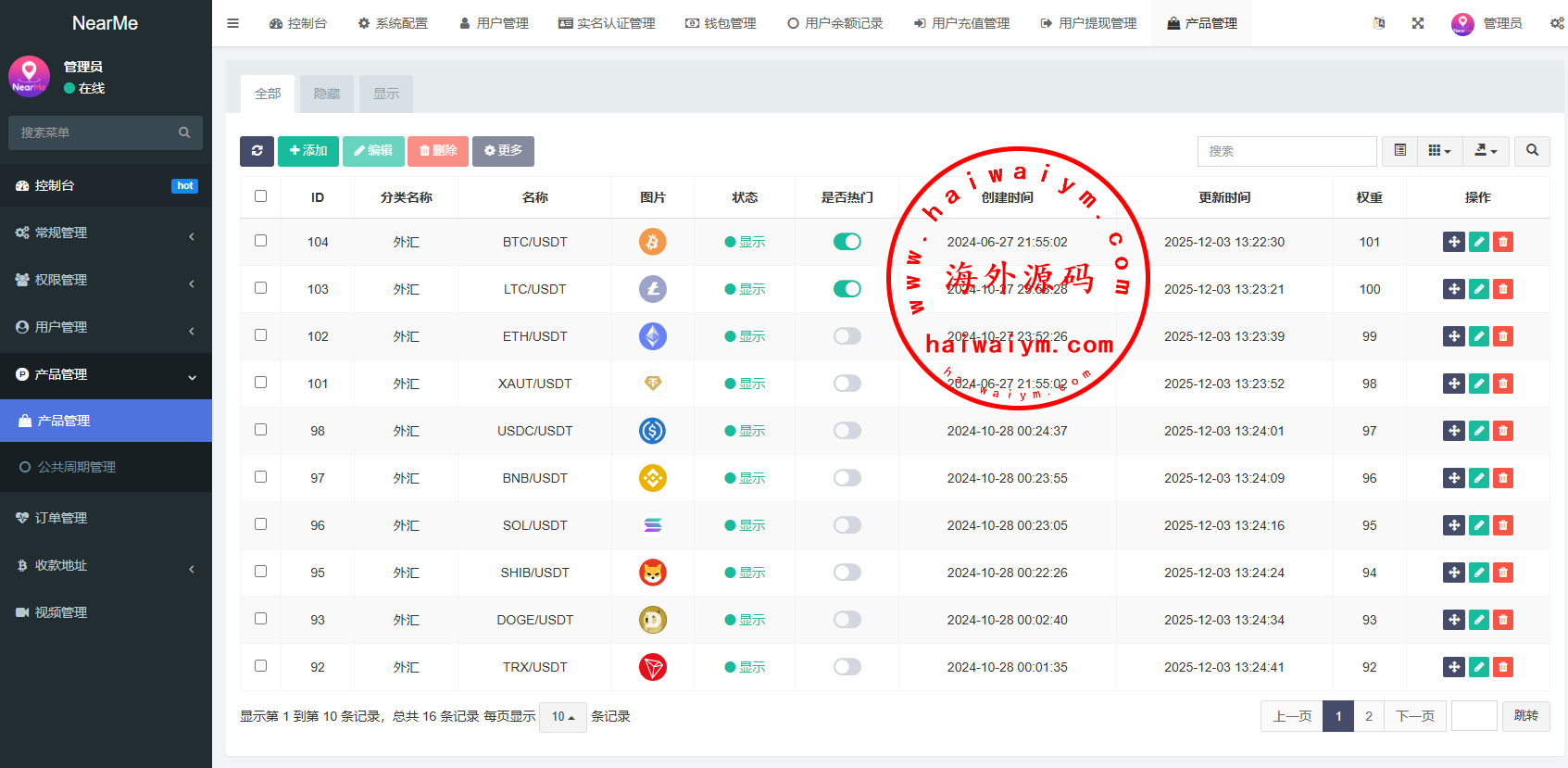
Task: Tick the checkbox for row ID 98
Action: click(260, 430)
